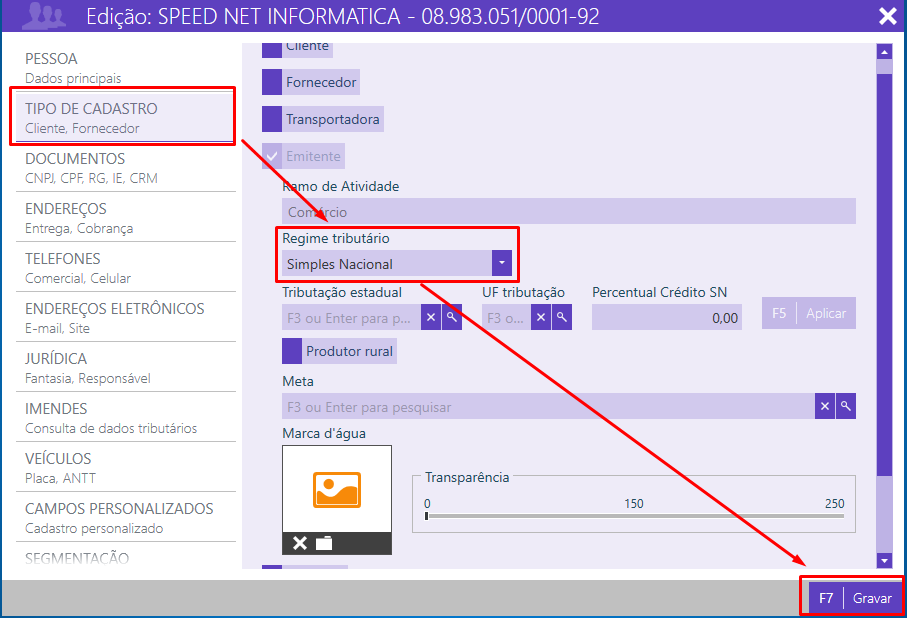This screenshot has height=618, width=907.
Task: Remove the Marca d'água image
Action: click(300, 543)
